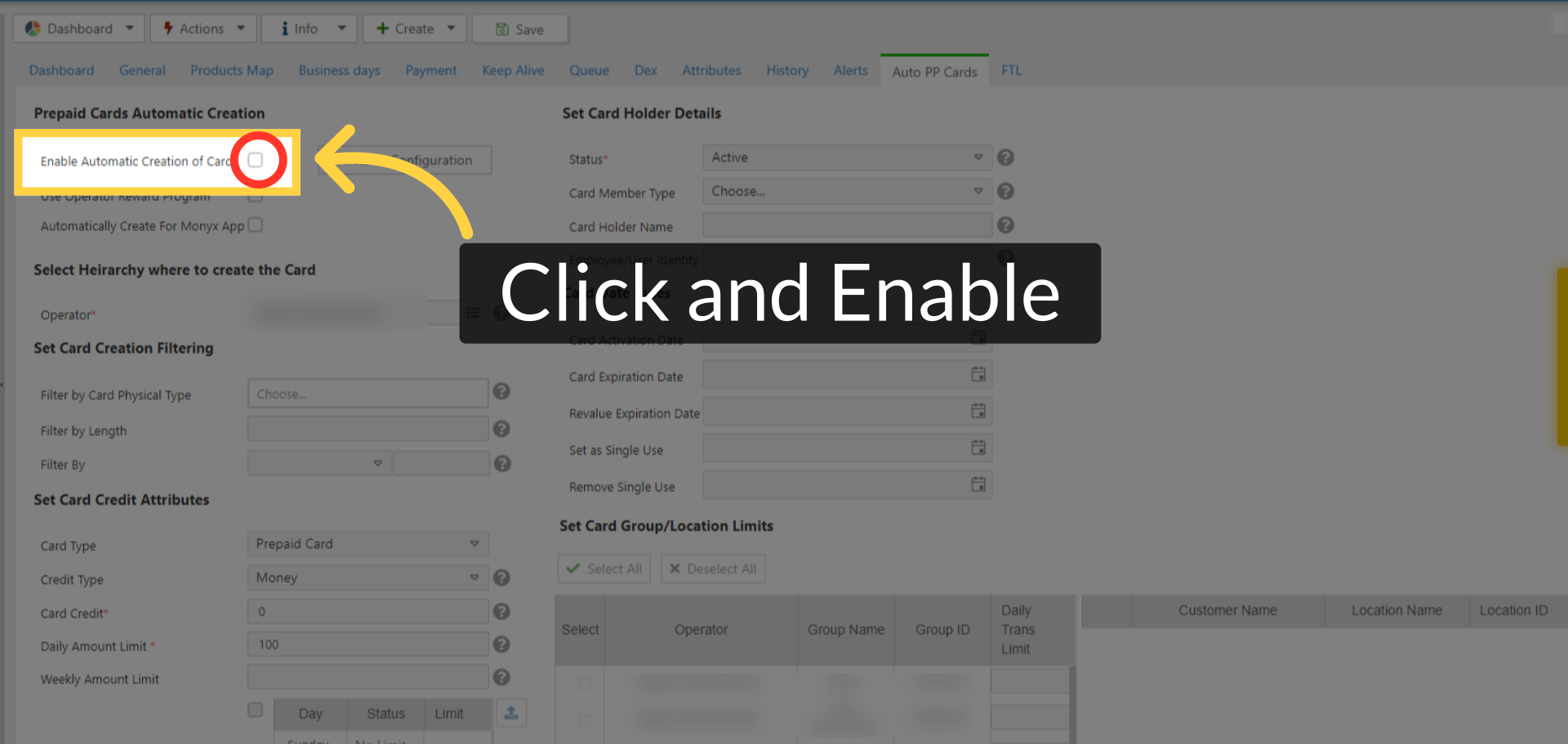Open the Operator list picker icon
The height and width of the screenshot is (744, 1568).
tap(473, 313)
